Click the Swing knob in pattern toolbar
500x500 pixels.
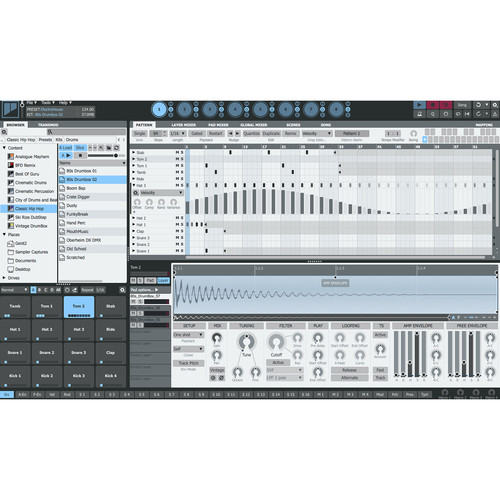[x=413, y=134]
